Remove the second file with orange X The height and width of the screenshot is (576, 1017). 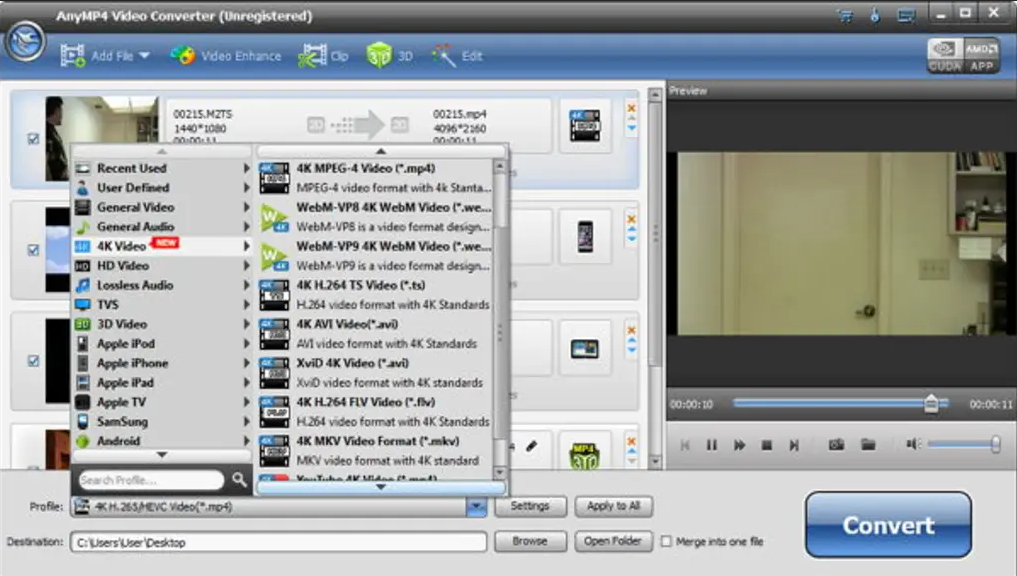pyautogui.click(x=631, y=219)
